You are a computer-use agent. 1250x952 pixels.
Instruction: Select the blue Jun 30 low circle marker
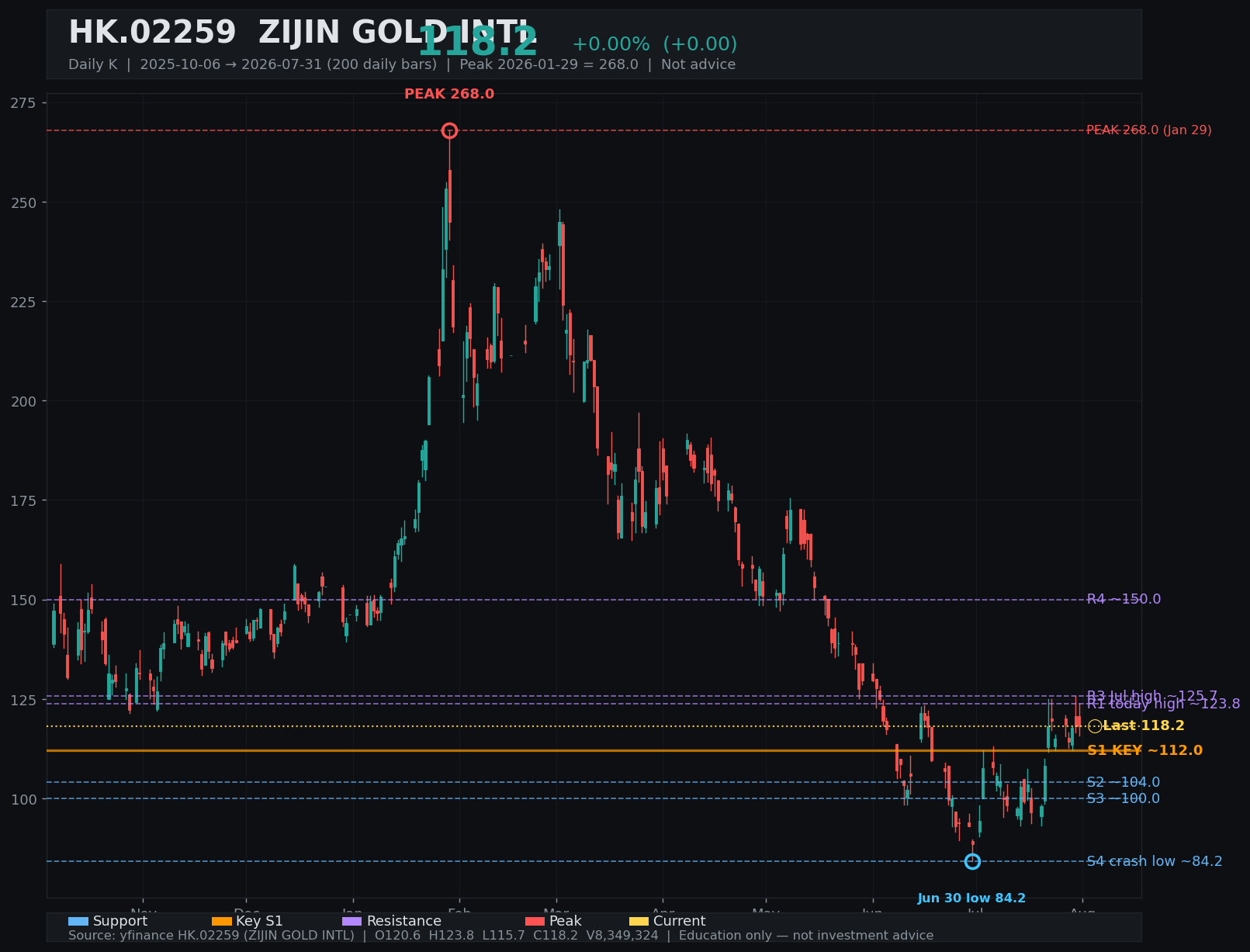tap(972, 861)
